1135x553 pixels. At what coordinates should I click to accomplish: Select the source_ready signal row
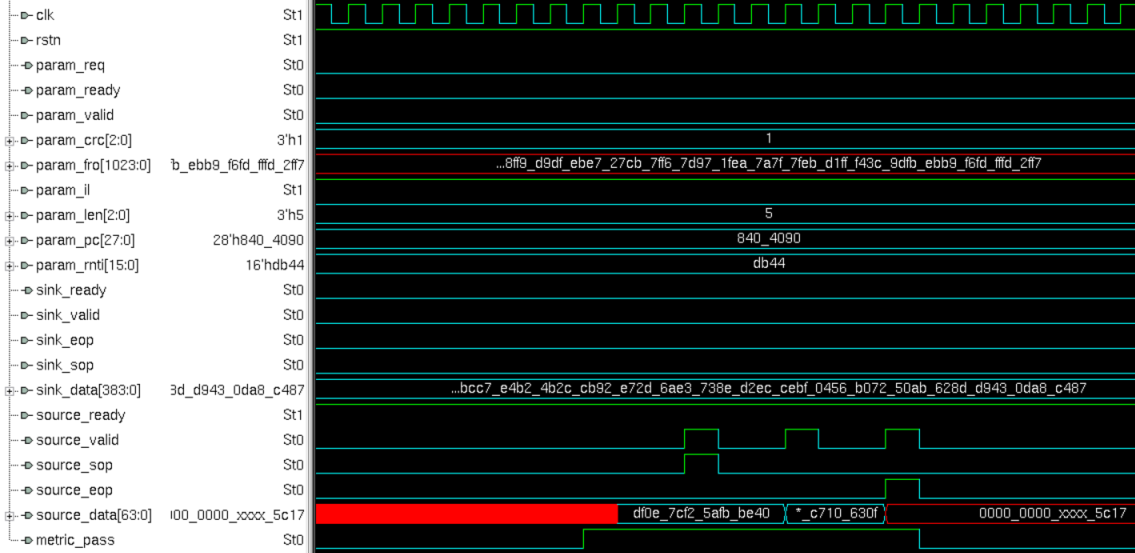point(79,415)
